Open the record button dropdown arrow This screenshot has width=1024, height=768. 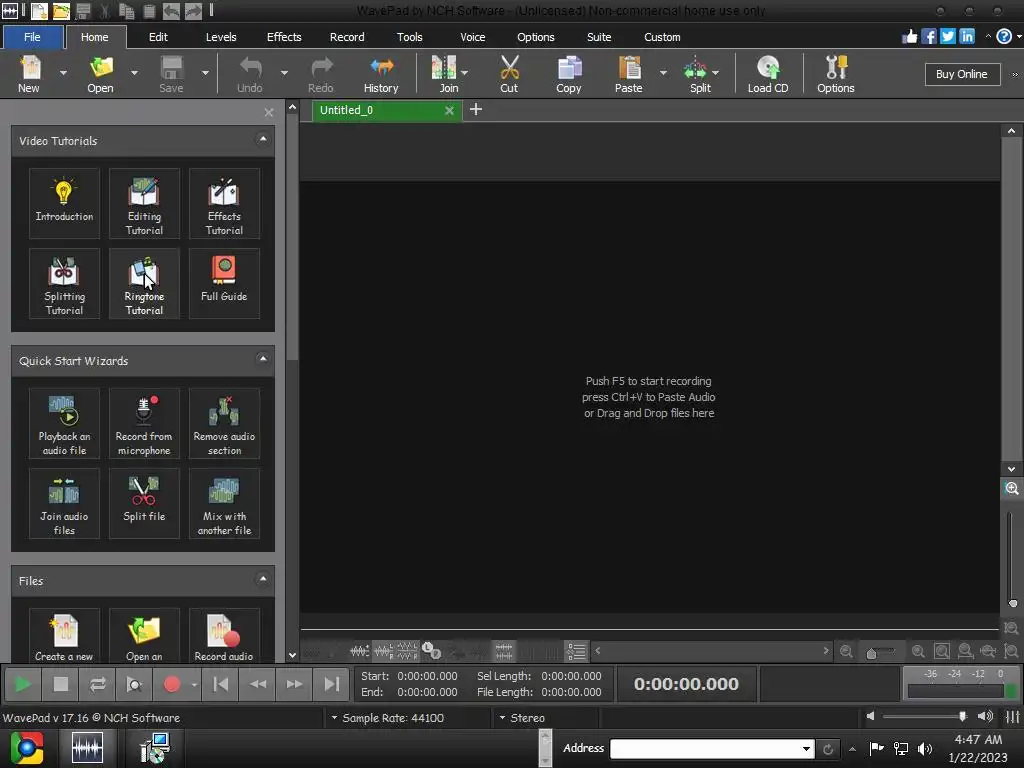pyautogui.click(x=194, y=684)
